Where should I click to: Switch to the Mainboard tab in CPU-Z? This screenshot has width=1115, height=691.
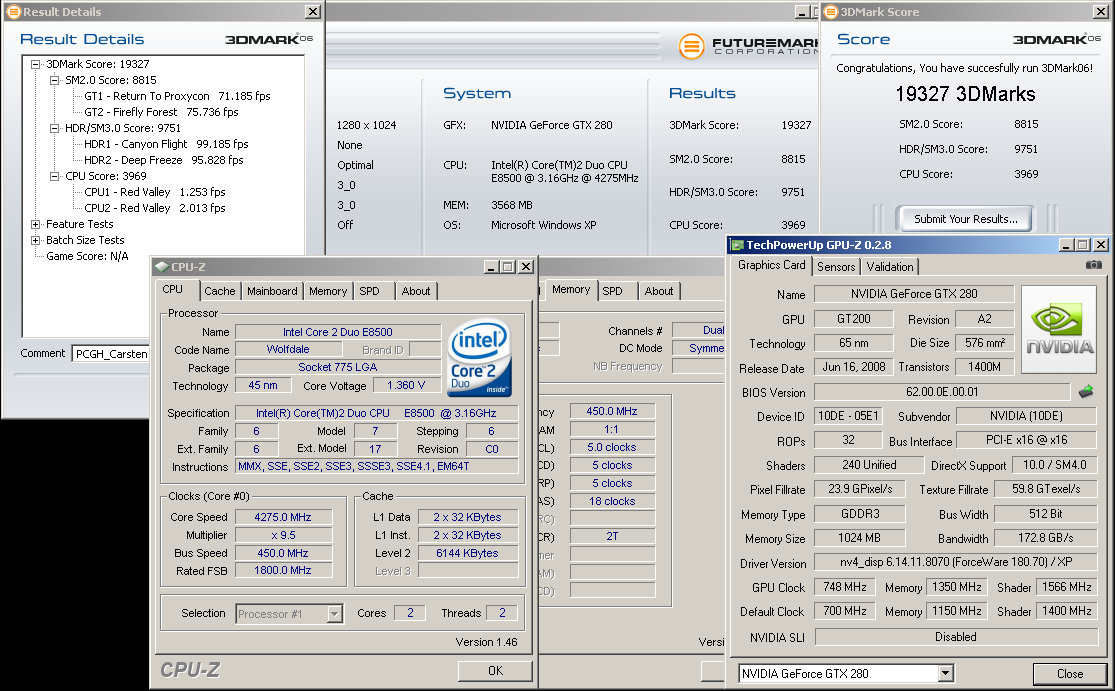[x=272, y=291]
